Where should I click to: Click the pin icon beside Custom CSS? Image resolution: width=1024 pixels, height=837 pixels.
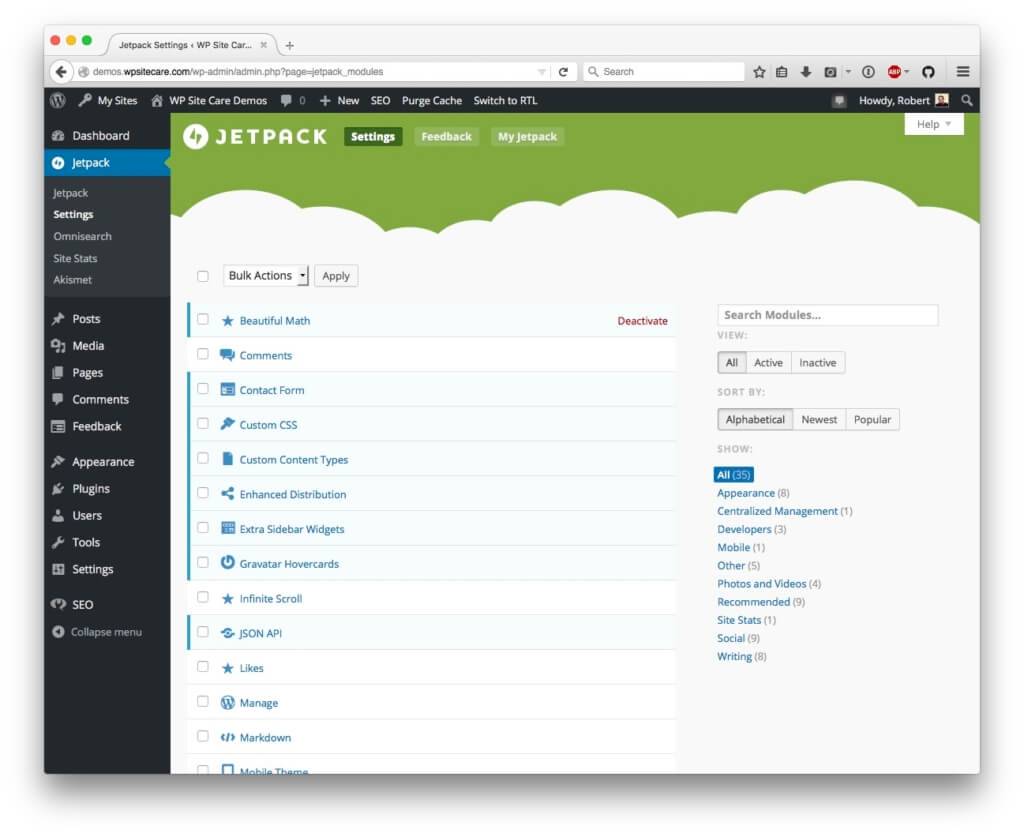(227, 424)
